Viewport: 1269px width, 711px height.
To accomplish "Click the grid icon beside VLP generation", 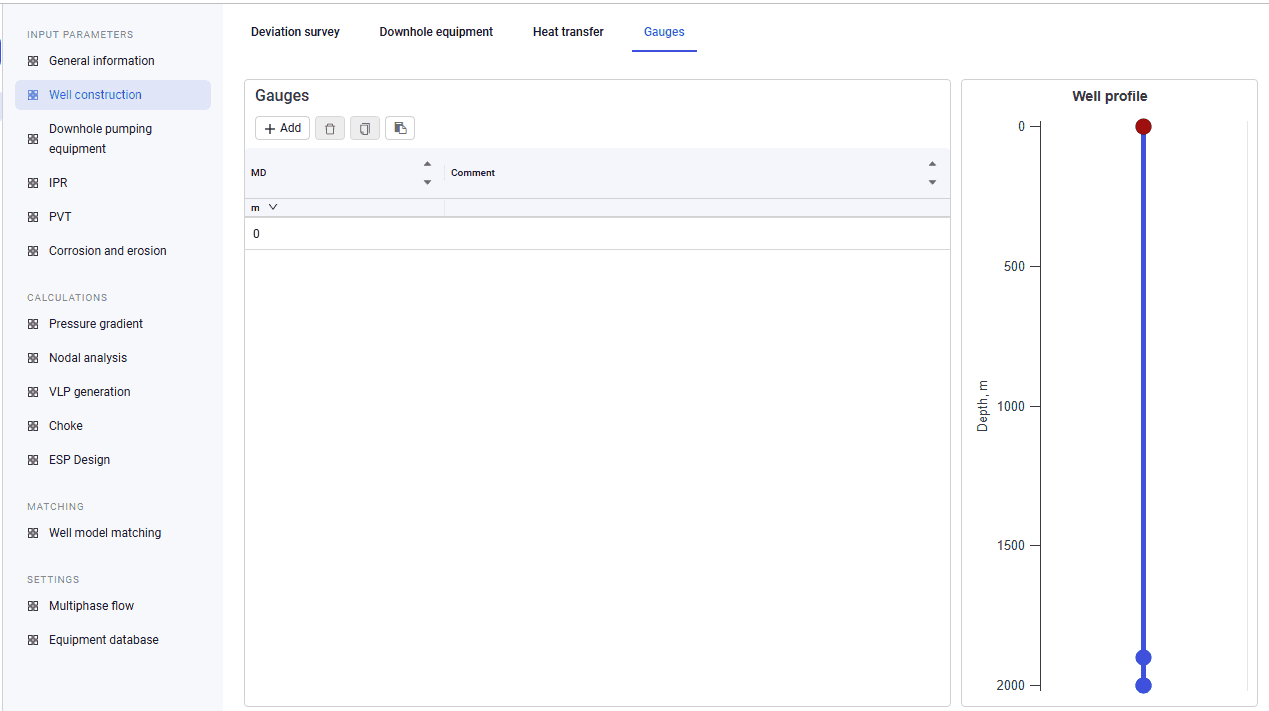I will point(33,392).
